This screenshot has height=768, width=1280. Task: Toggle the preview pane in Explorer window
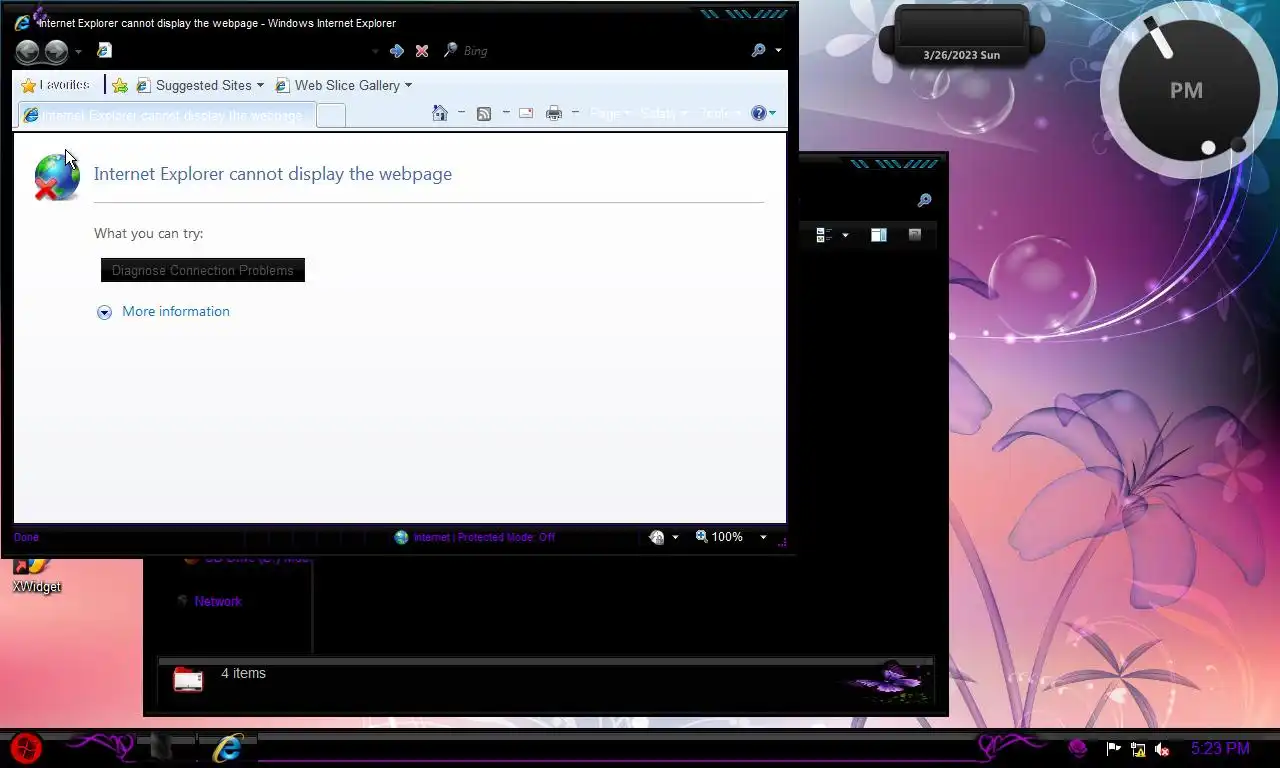click(879, 235)
